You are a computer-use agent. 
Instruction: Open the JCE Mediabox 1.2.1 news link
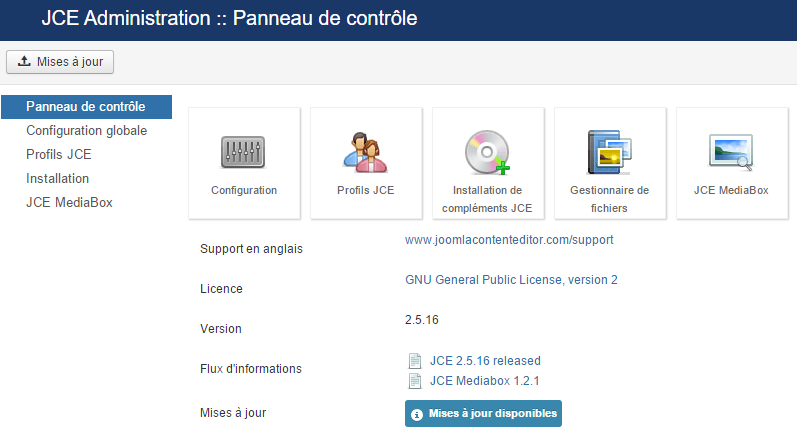tap(485, 381)
